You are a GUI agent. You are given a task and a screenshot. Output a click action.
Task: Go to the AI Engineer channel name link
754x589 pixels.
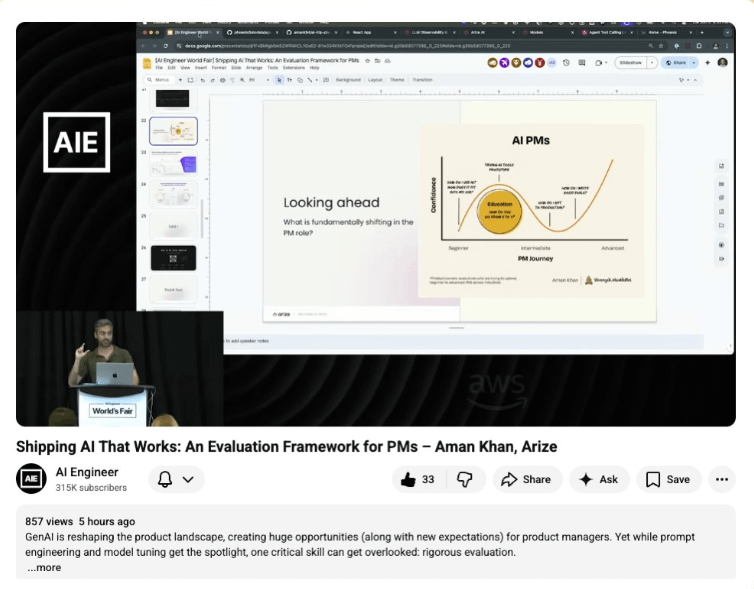coord(87,472)
